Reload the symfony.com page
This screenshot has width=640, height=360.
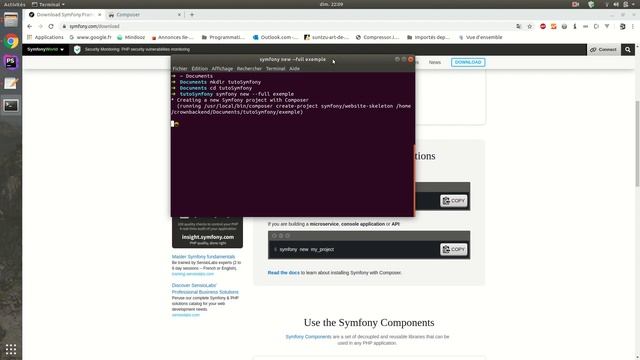(51, 26)
